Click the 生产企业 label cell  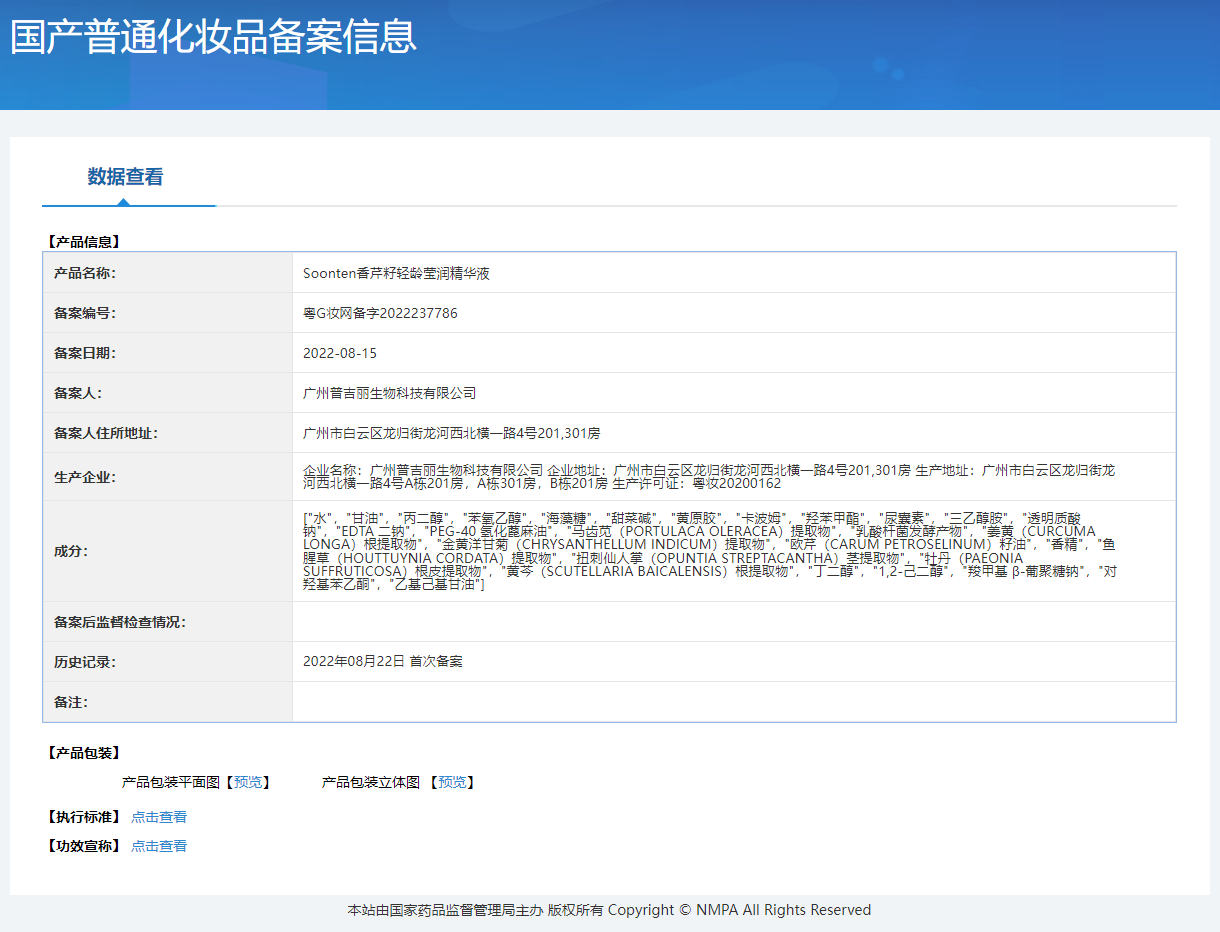pyautogui.click(x=168, y=477)
